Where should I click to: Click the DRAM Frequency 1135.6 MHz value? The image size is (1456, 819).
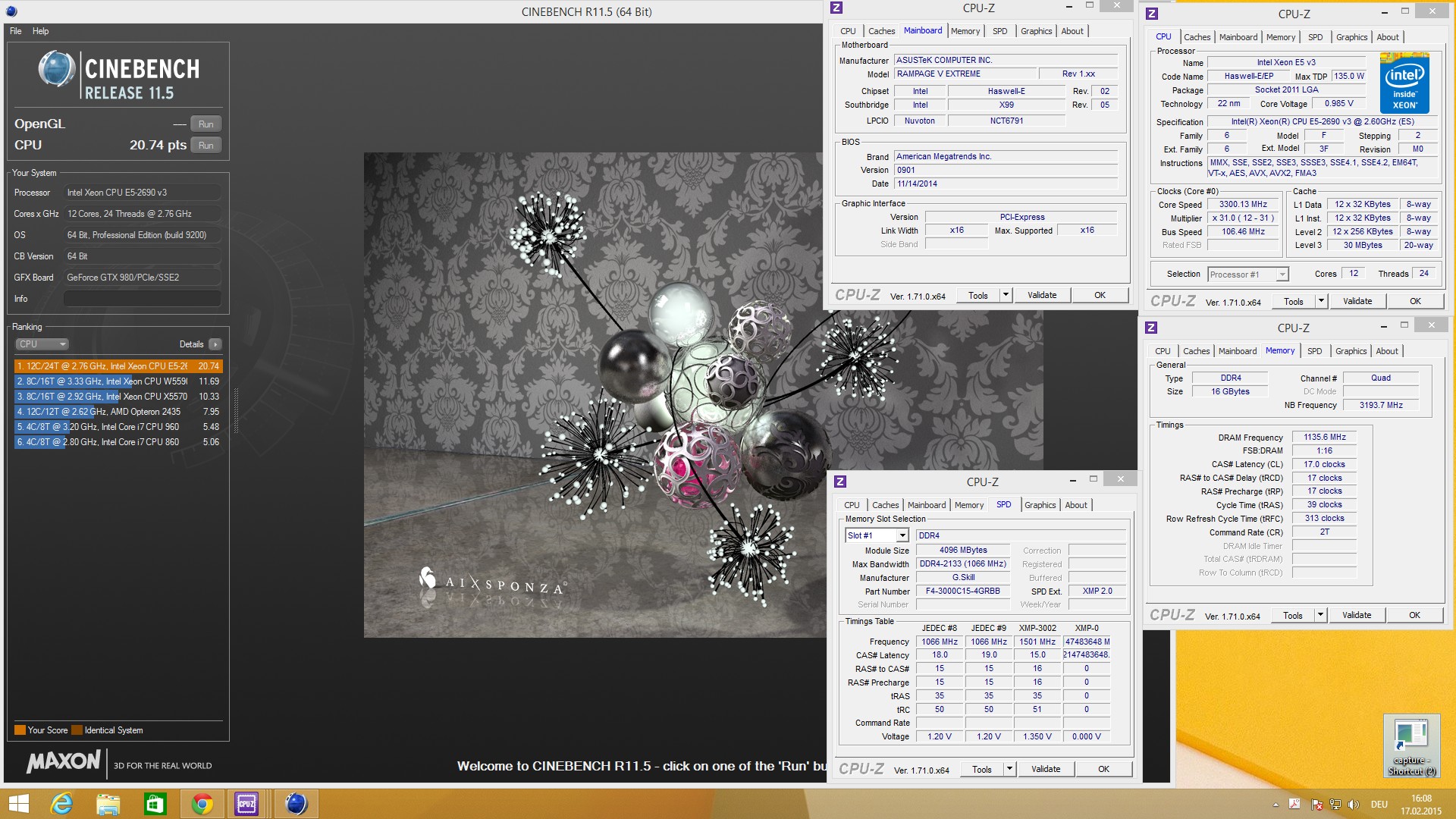[1325, 438]
